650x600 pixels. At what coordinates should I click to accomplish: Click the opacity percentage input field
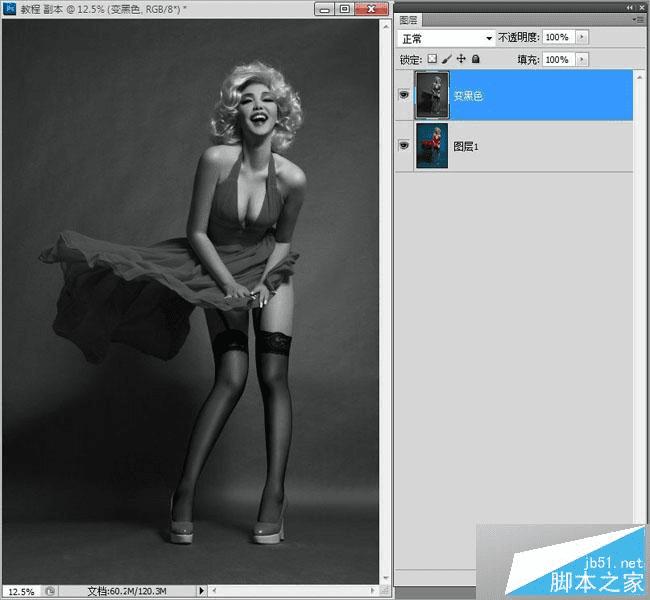click(x=557, y=38)
